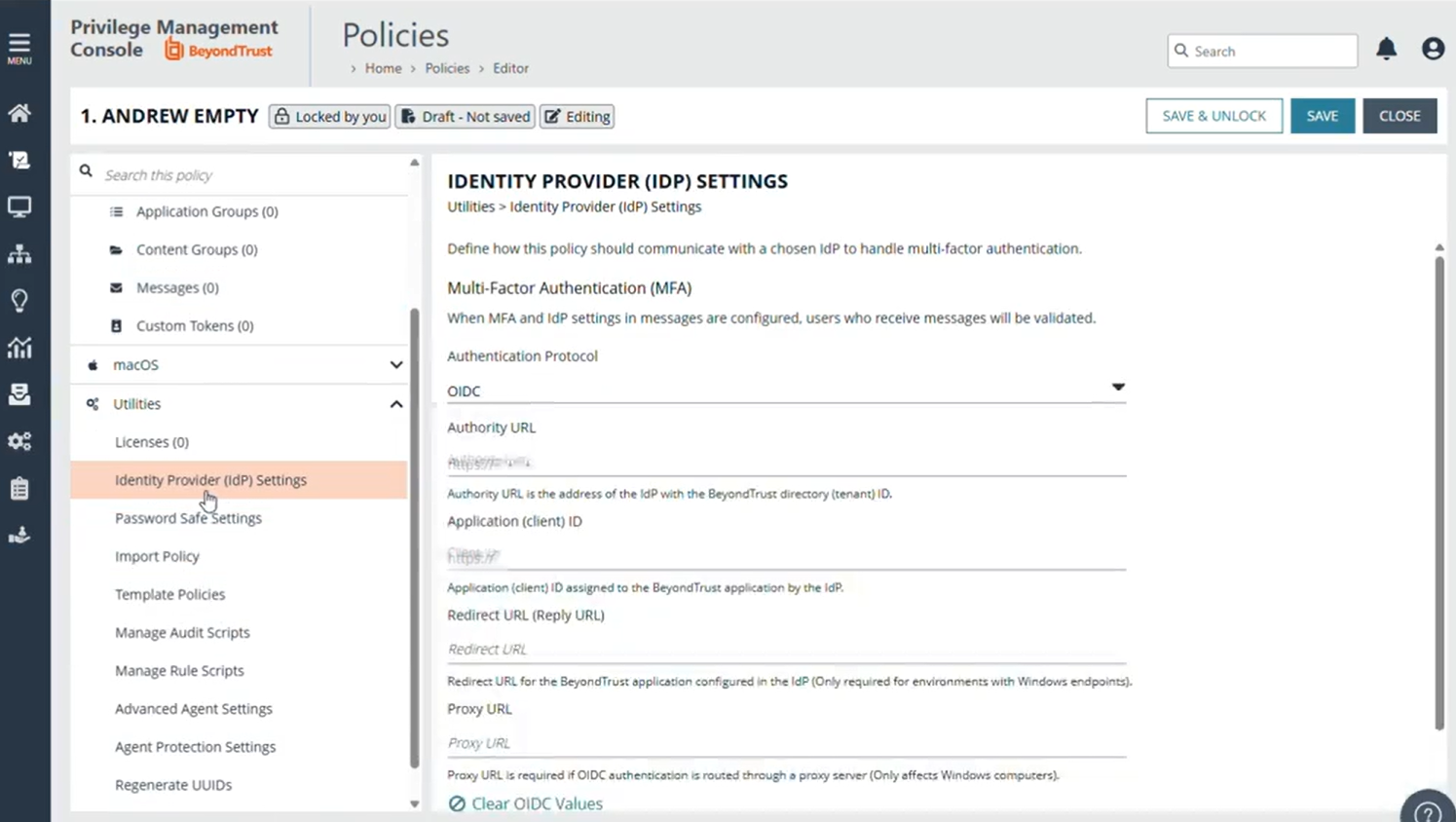The image size is (1456, 822).
Task: Select Manage Rule Scripts
Action: click(x=179, y=670)
